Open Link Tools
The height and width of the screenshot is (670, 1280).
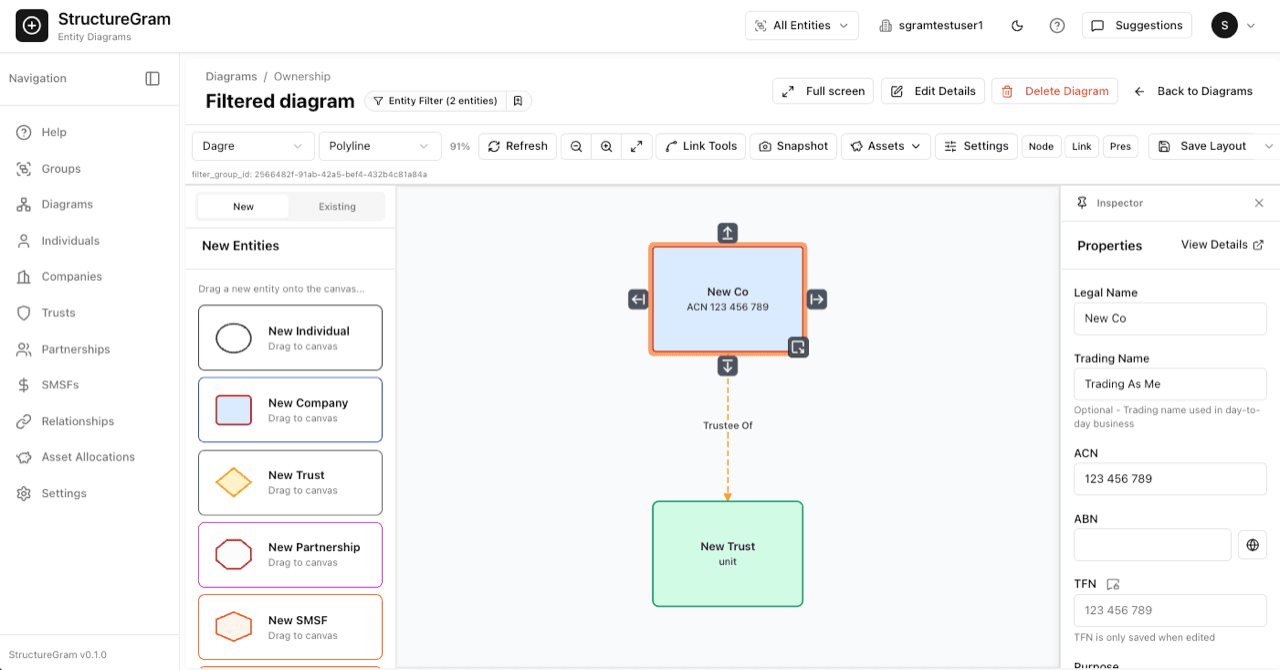pos(700,146)
